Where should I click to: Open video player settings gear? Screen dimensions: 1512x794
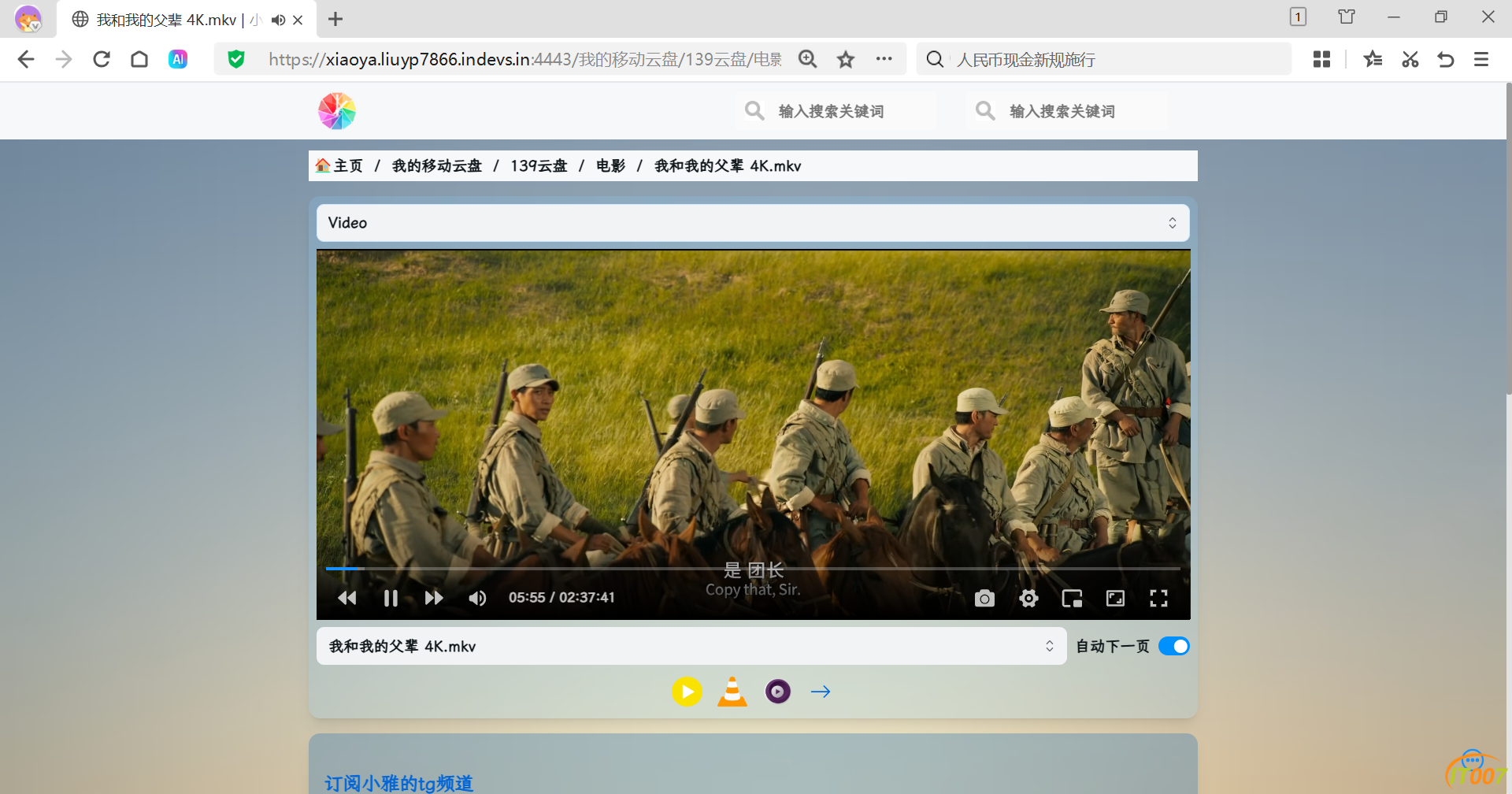click(1028, 599)
